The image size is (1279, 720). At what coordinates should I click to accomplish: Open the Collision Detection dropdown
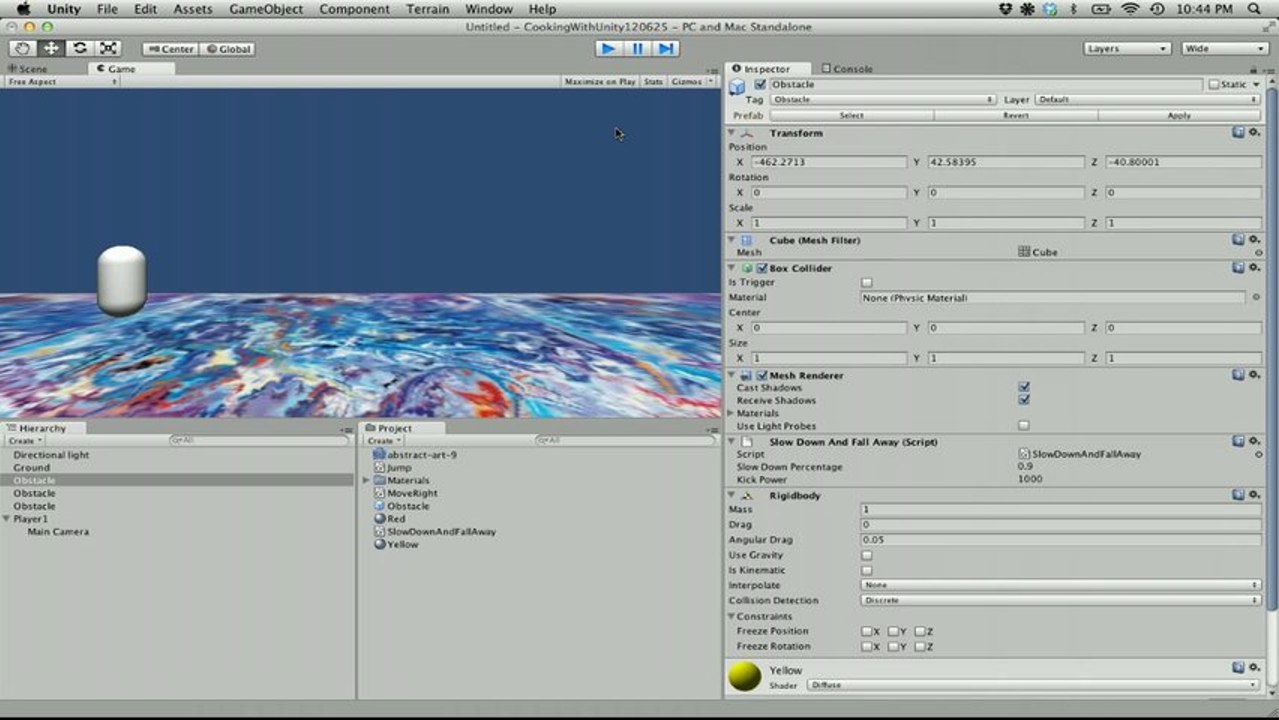[1061, 600]
